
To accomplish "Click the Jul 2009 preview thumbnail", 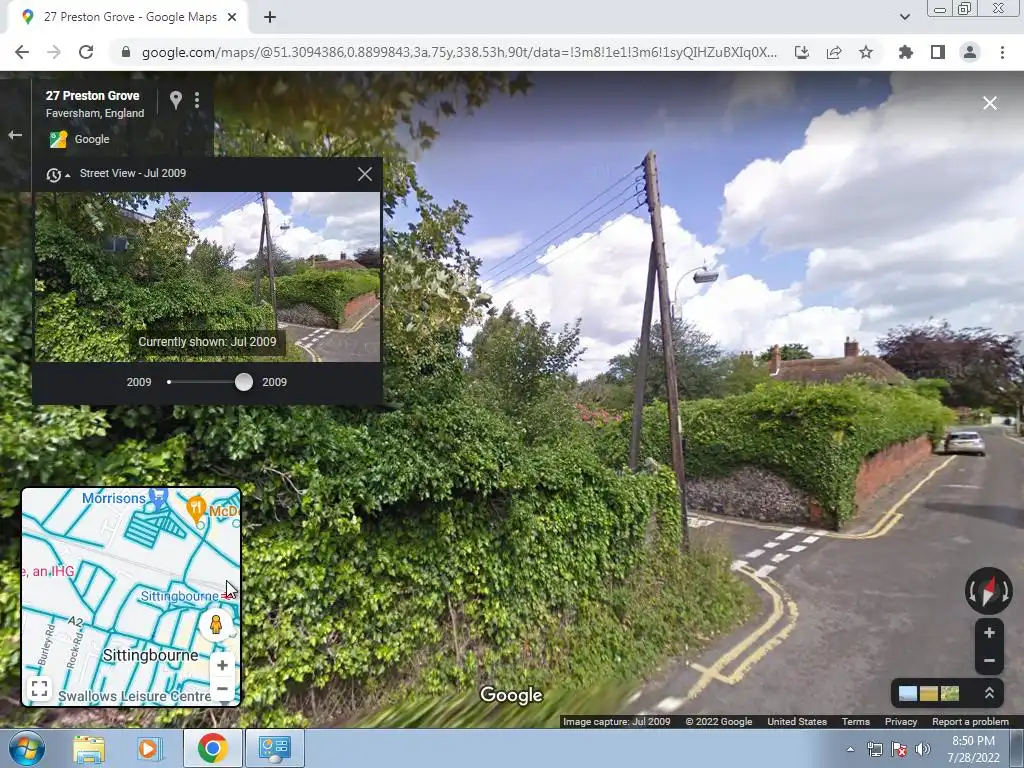I will pos(207,276).
